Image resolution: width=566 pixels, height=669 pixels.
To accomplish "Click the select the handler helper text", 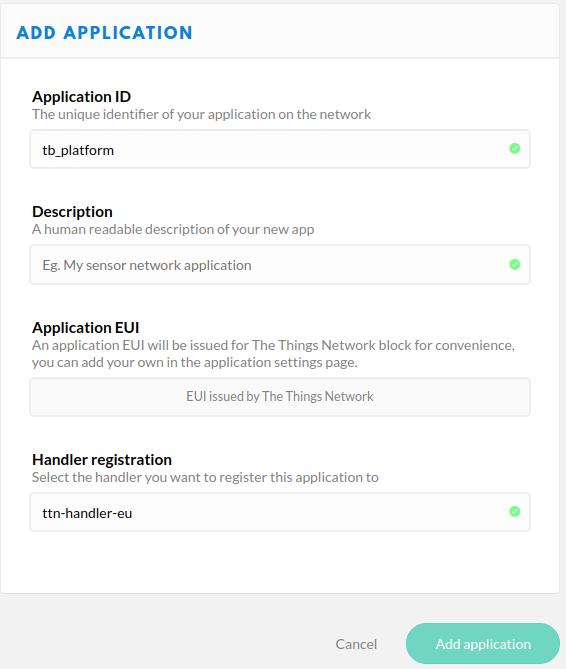I will pos(205,477).
